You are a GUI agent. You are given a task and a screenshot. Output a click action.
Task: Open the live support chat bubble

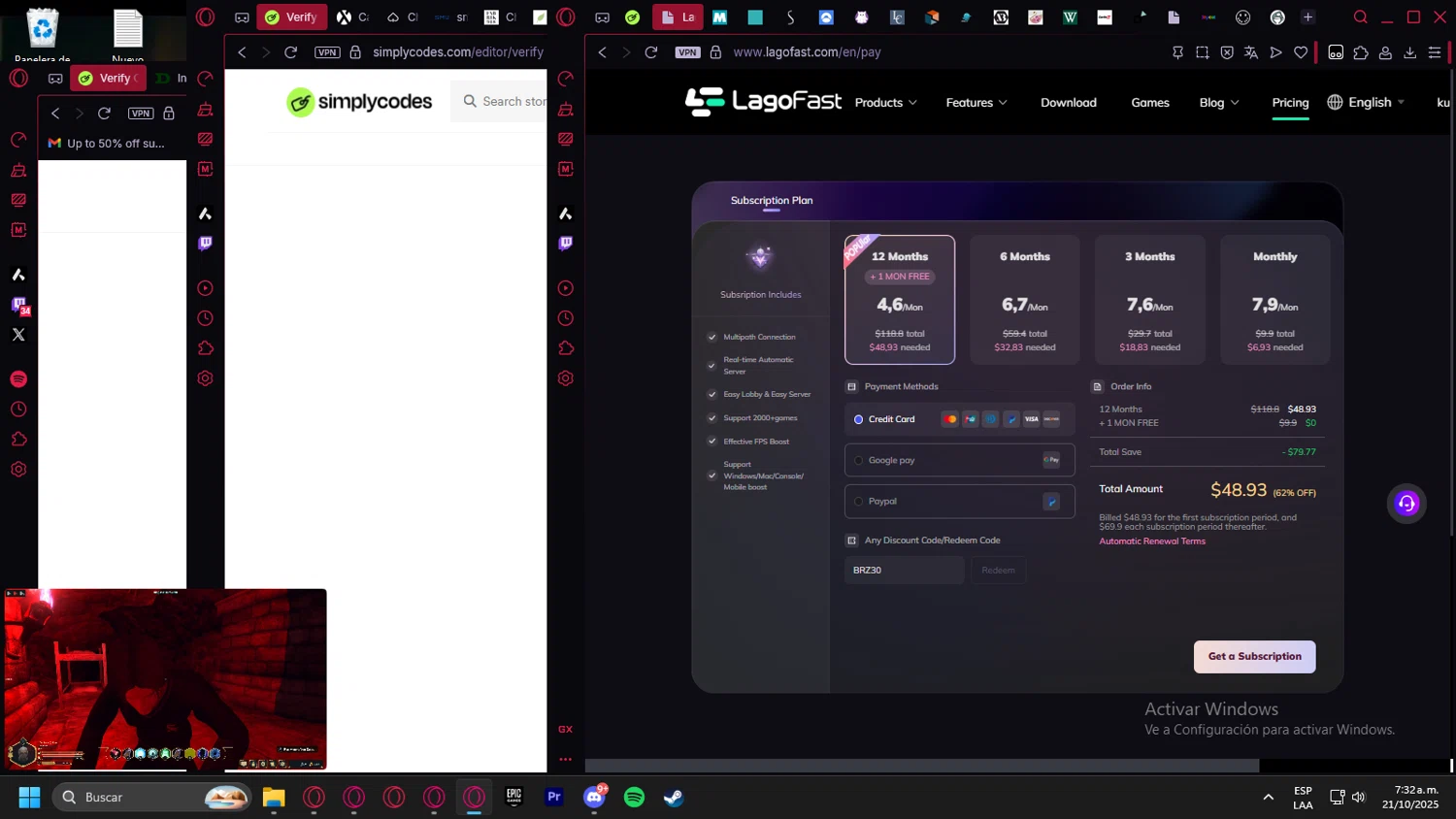pos(1406,503)
